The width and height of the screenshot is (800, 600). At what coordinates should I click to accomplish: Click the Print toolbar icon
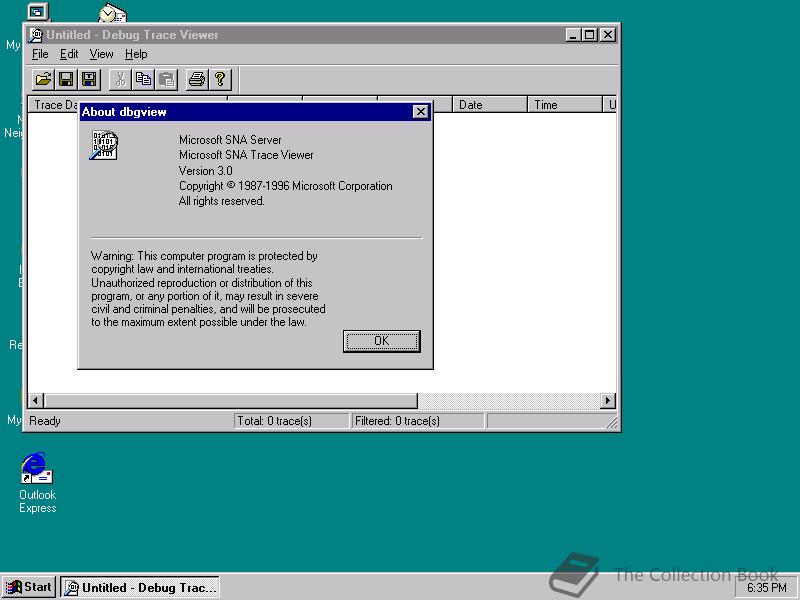tap(197, 80)
